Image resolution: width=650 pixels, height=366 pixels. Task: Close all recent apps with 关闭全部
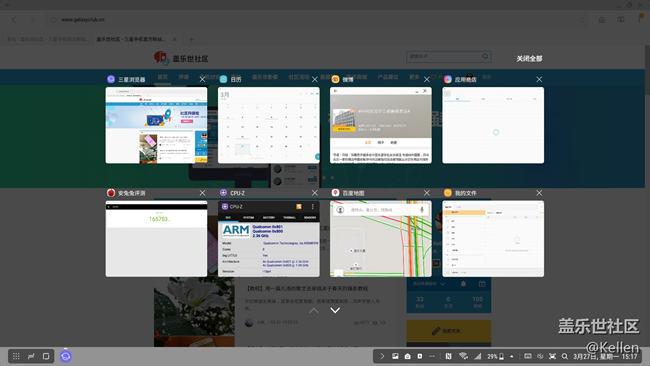[x=529, y=58]
